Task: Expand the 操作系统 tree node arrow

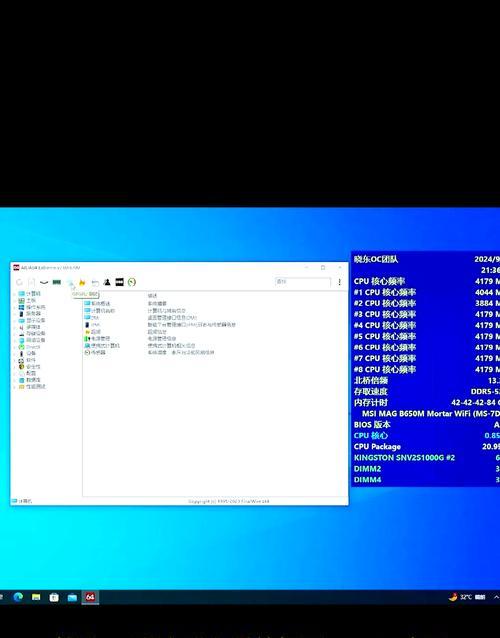Action: tap(15, 307)
